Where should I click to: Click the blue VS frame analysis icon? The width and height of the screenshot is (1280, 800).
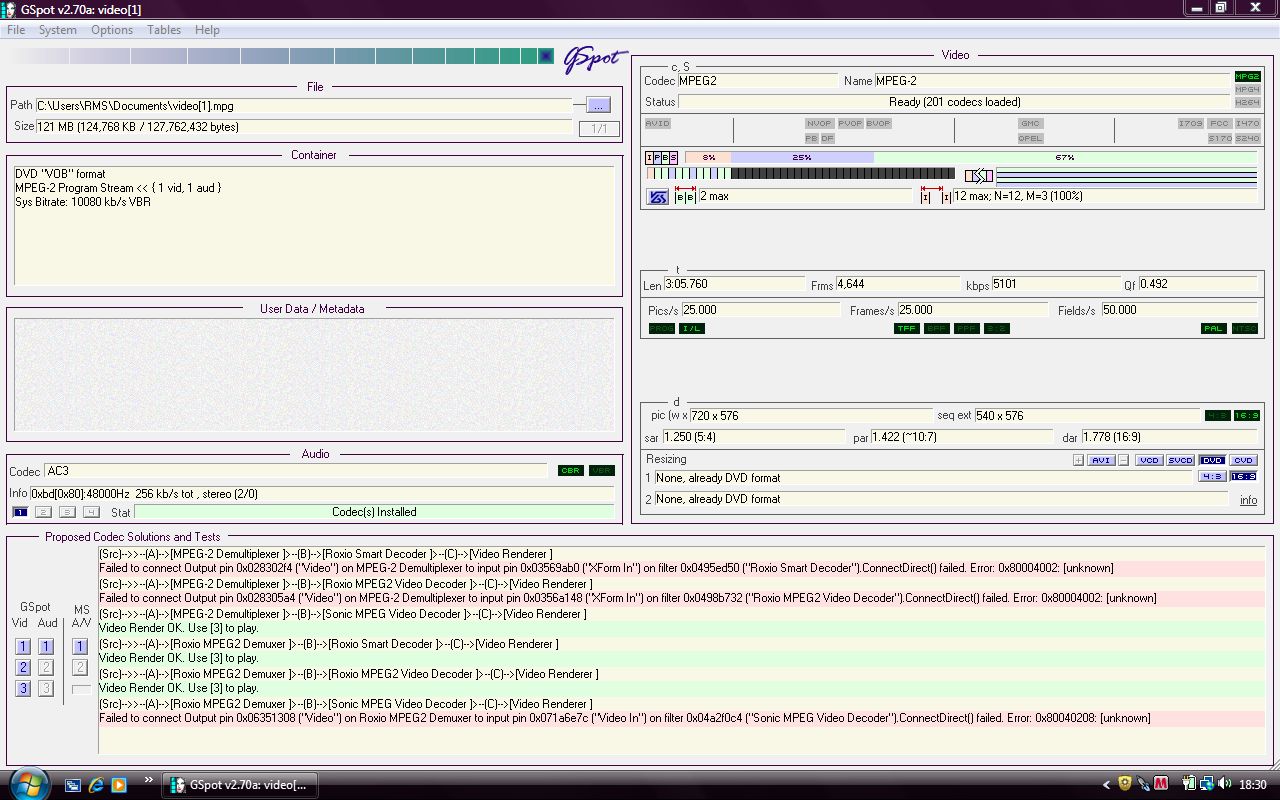click(x=658, y=197)
